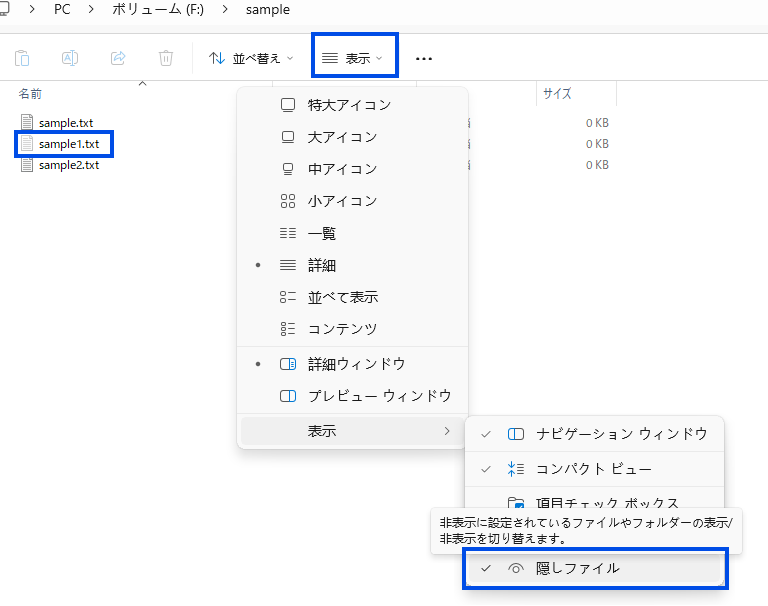This screenshot has height=606, width=768.
Task: Open the three-dots more options menu
Action: pyautogui.click(x=424, y=59)
